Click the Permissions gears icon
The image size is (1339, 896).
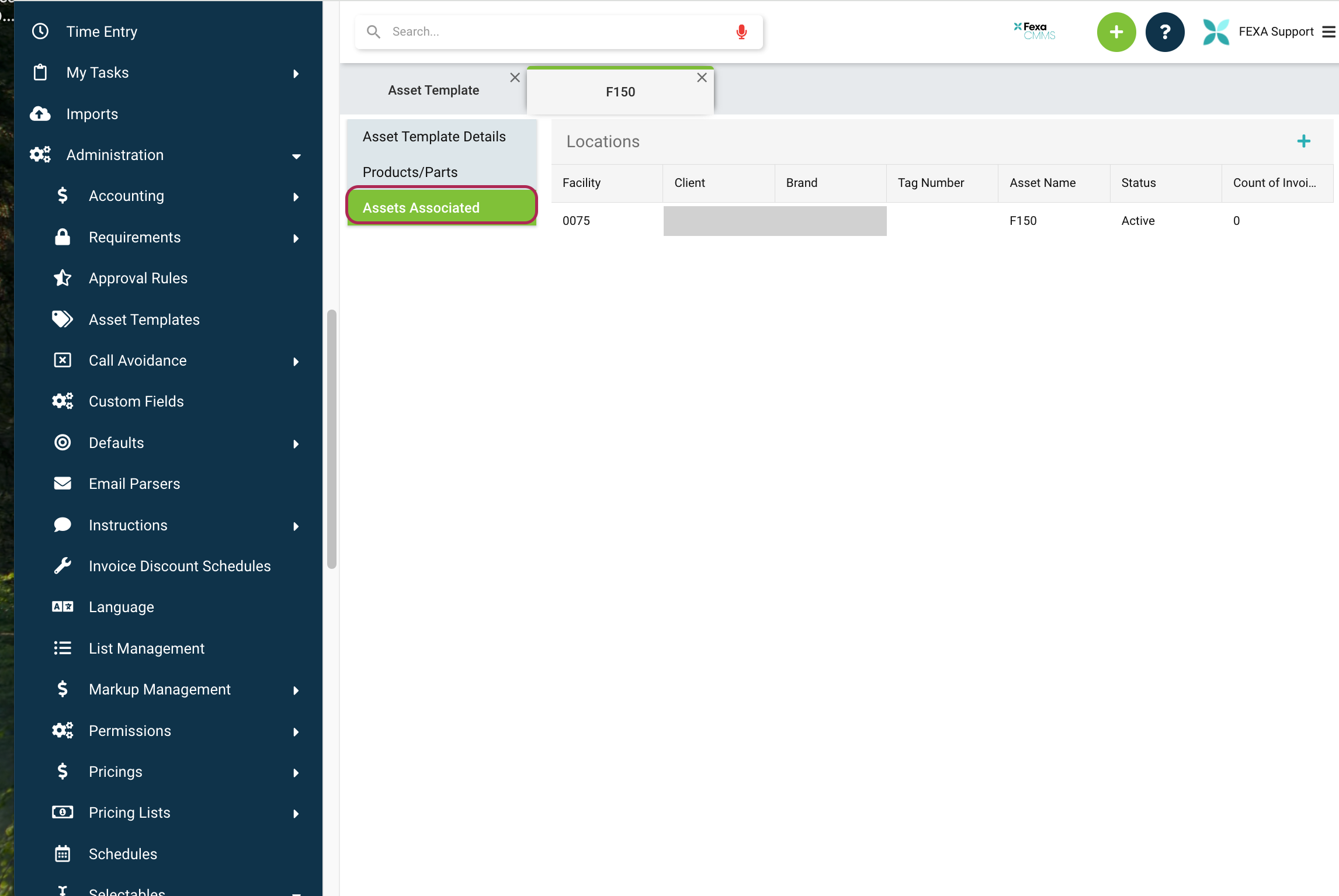[63, 731]
